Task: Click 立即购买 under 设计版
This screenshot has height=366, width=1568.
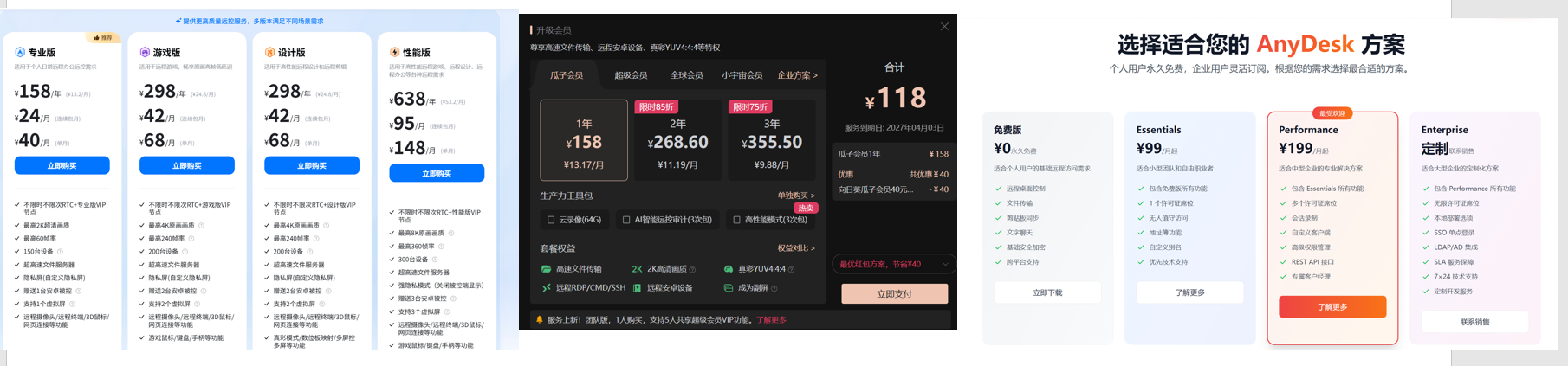Action: [312, 165]
